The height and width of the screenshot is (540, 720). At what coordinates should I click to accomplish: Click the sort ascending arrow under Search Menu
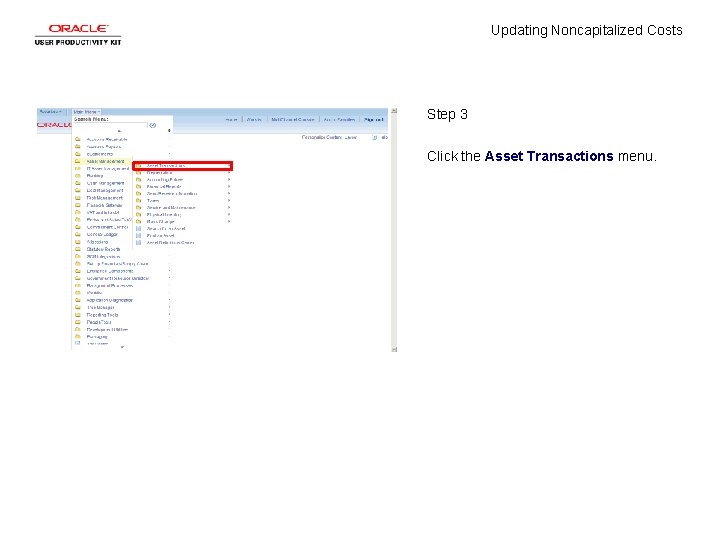pos(119,131)
